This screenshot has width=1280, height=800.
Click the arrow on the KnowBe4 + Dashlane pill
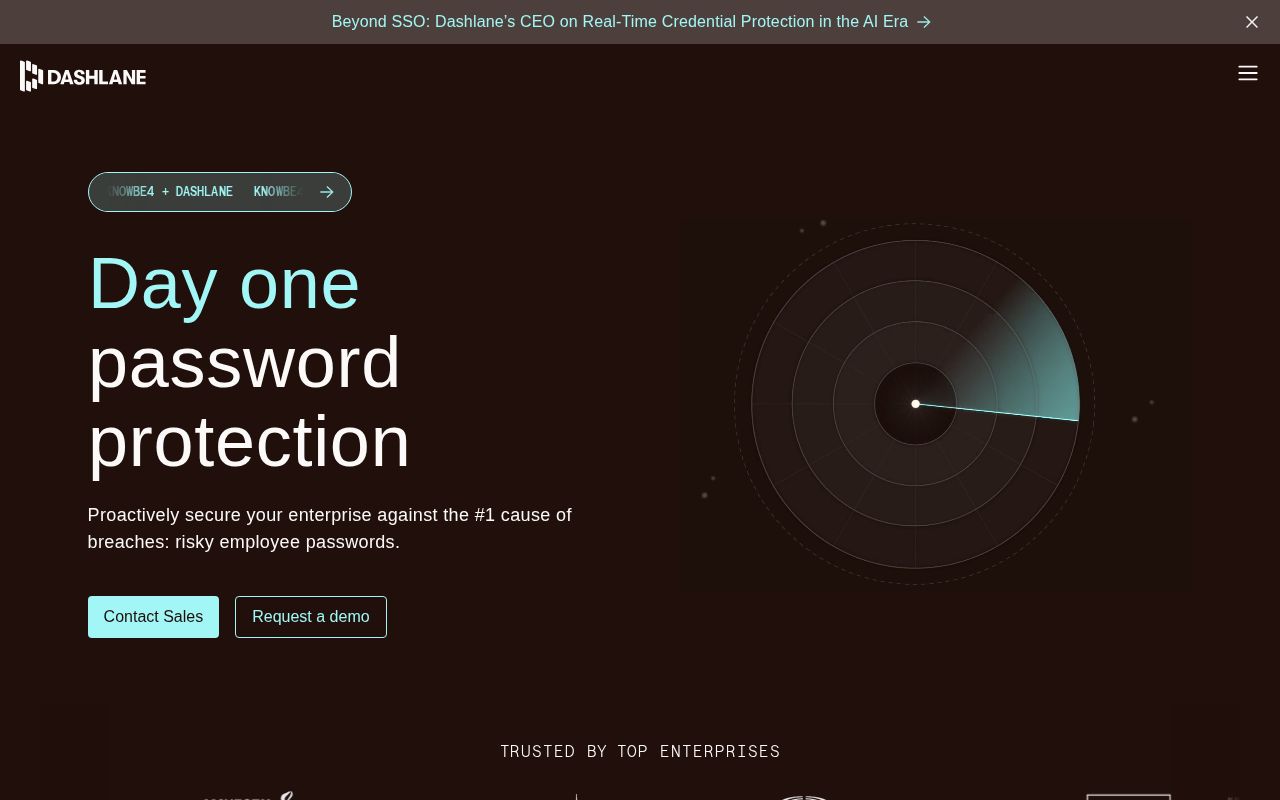[x=326, y=192]
